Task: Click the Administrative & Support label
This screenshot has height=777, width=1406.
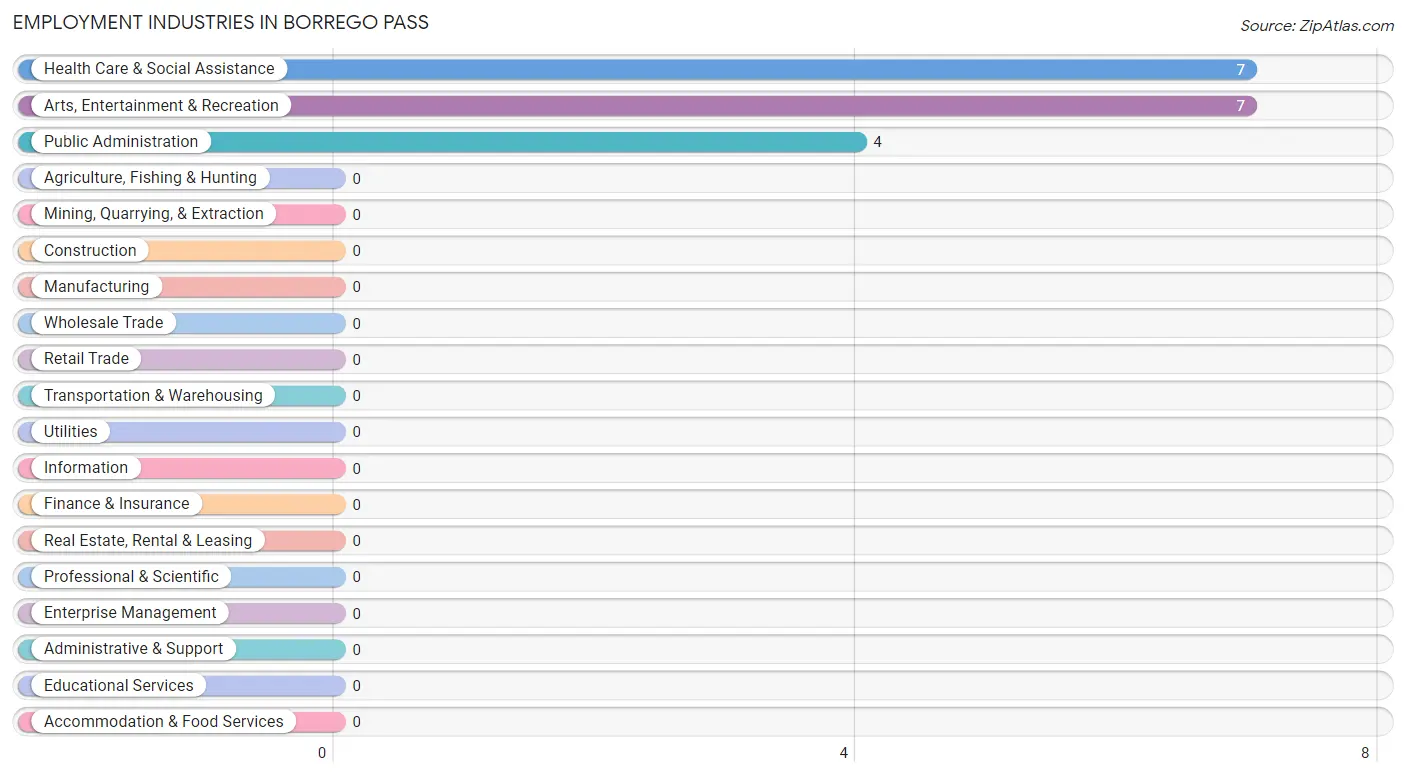Action: [x=134, y=649]
